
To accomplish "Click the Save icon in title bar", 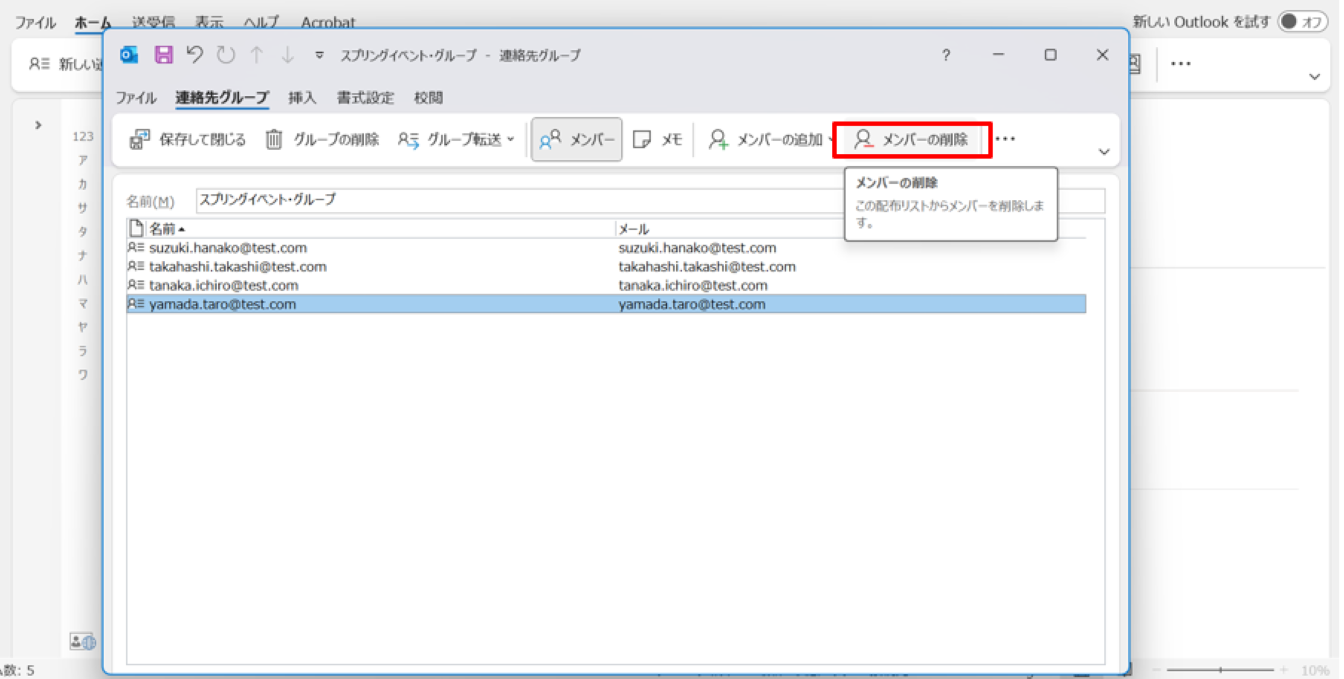I will tap(163, 55).
